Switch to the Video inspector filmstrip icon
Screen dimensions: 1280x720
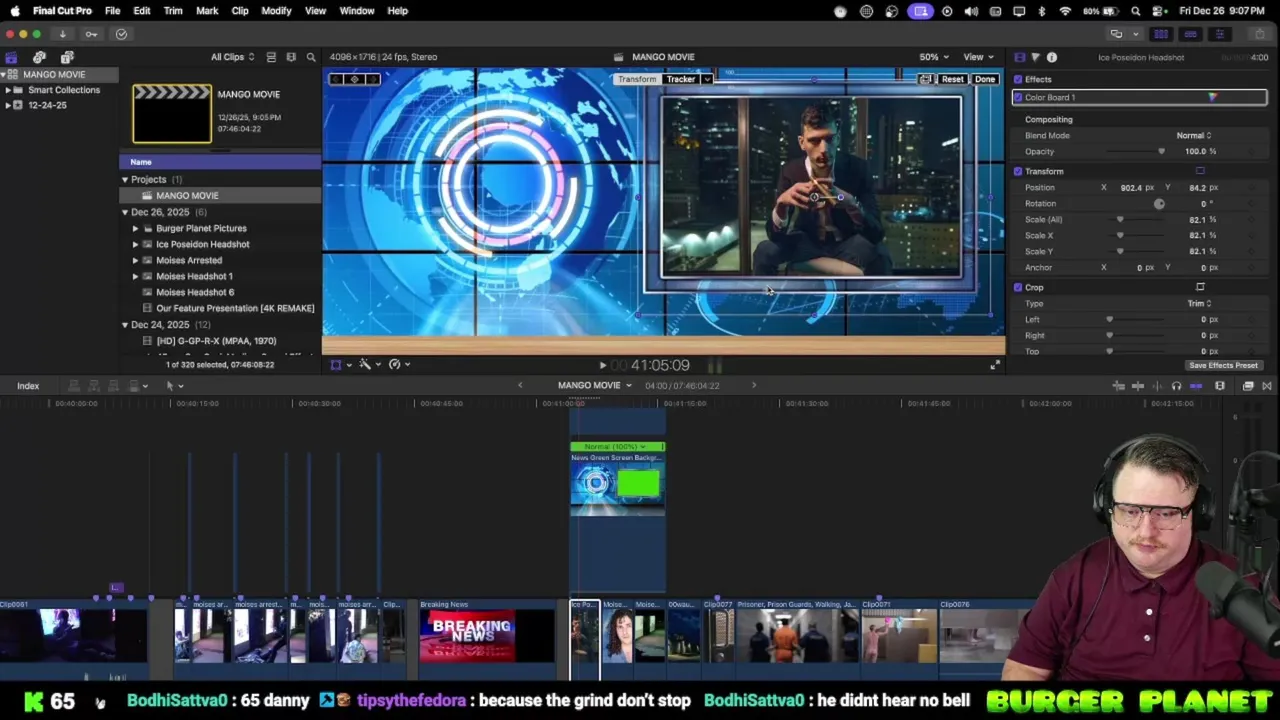point(1019,57)
